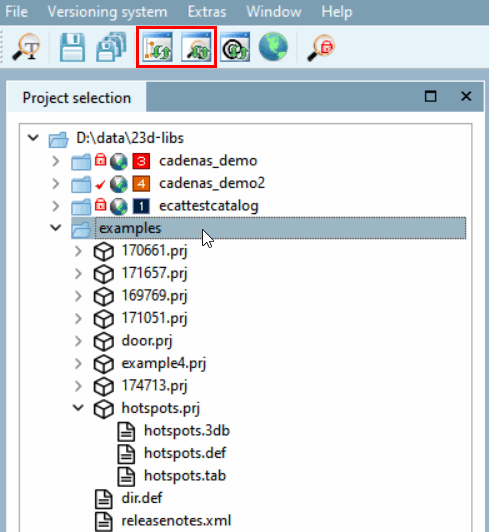Expand the 170661.prj project node
Image resolution: width=489 pixels, height=532 pixels.
(78, 251)
